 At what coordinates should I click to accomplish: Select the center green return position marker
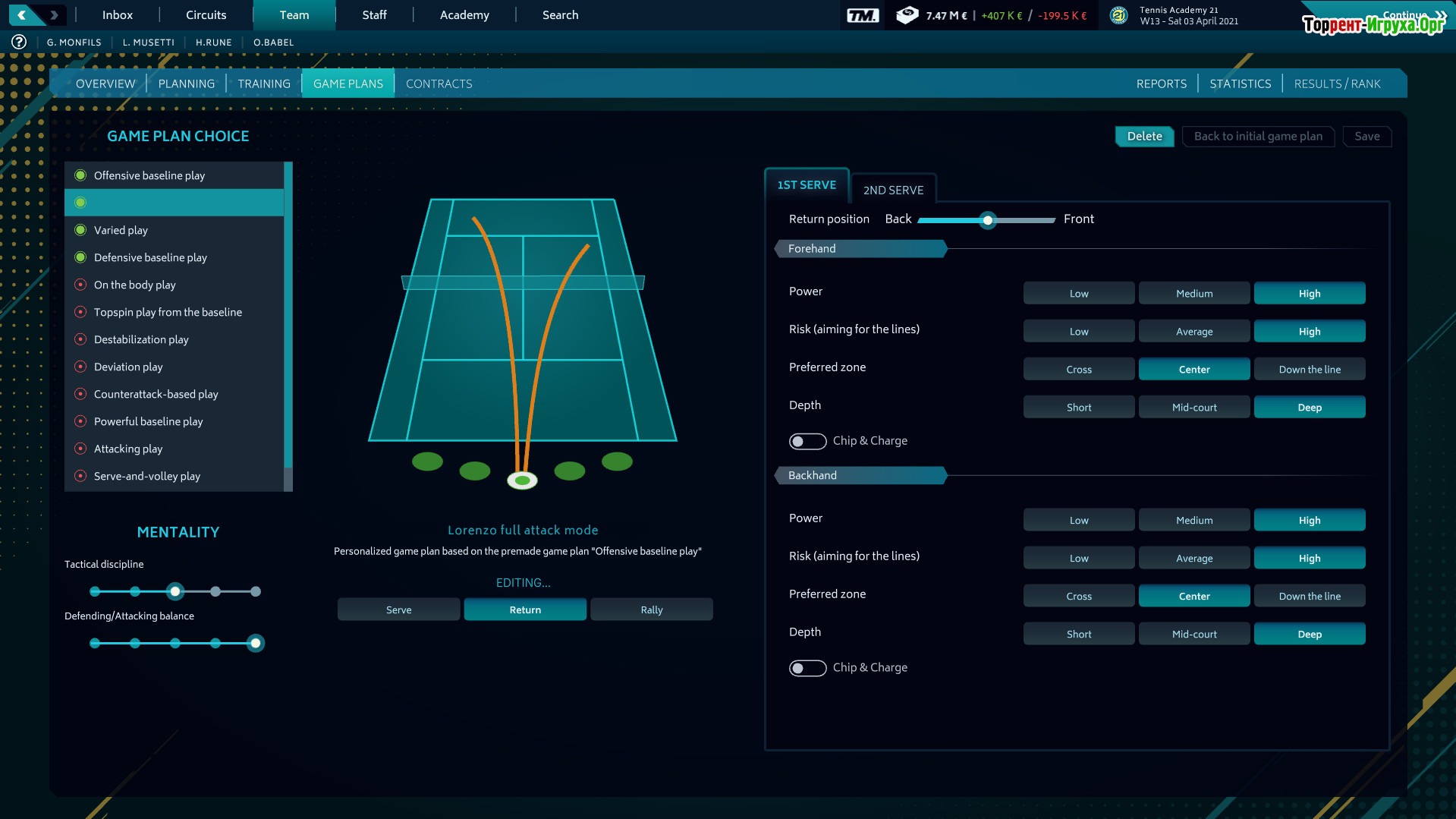click(522, 480)
